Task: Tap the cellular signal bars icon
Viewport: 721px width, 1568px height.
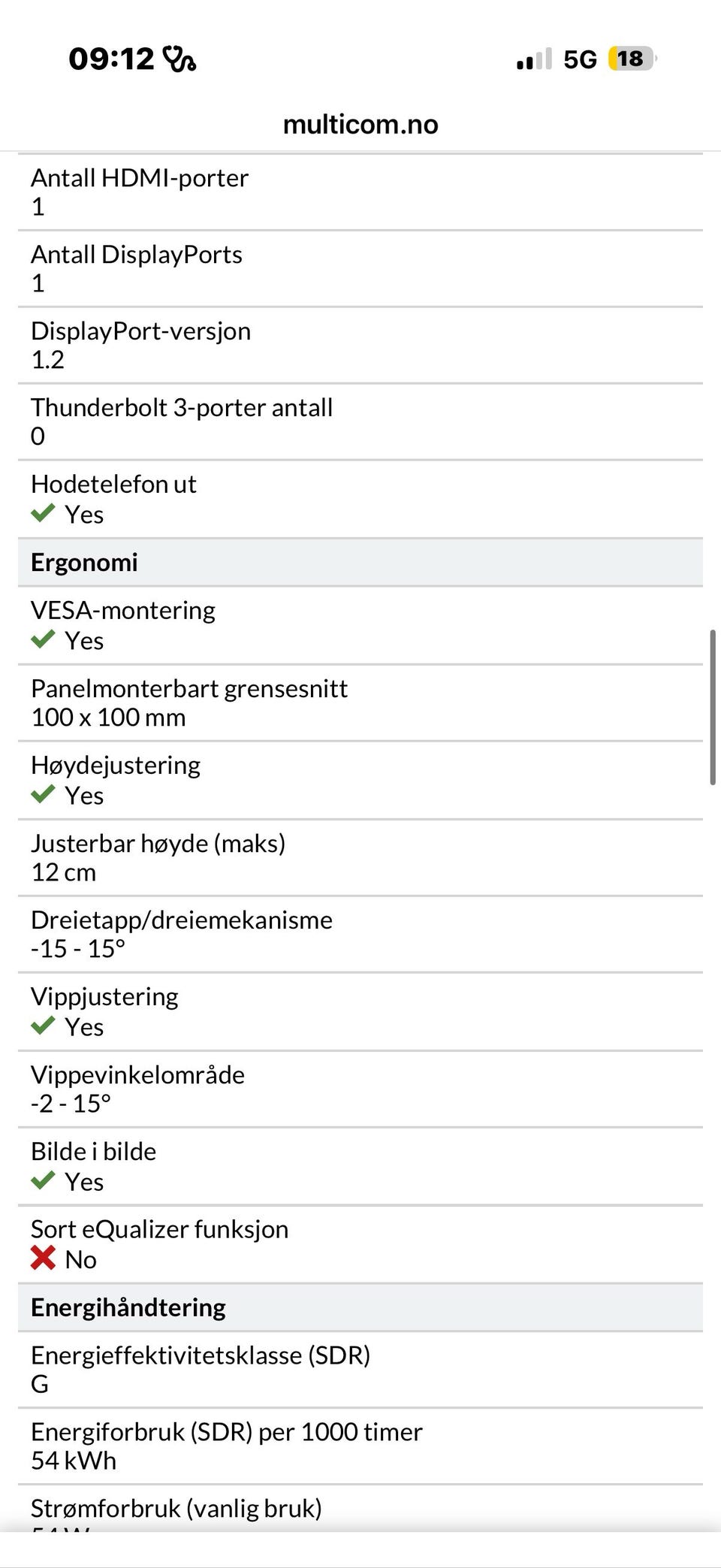Action: tap(534, 59)
